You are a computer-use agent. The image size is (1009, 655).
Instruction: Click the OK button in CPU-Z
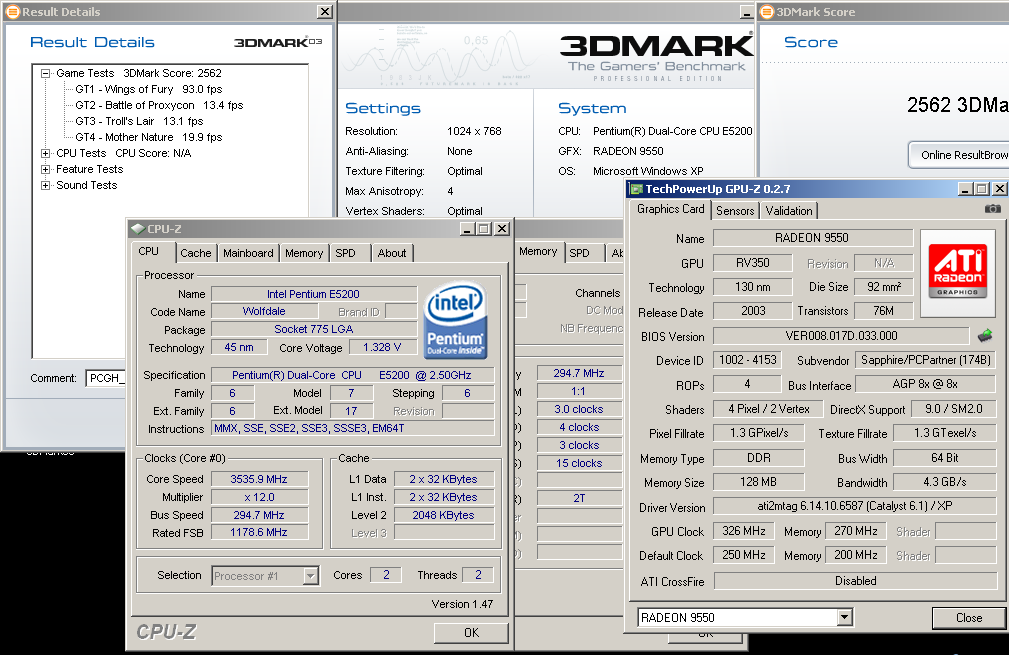click(471, 632)
